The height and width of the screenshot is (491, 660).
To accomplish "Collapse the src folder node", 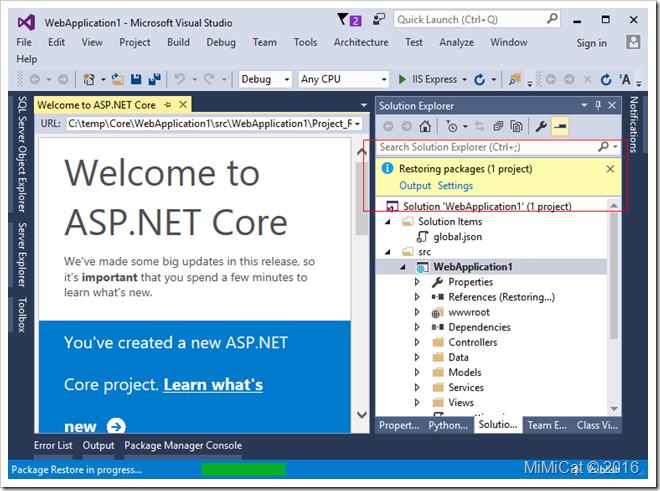I will click(388, 252).
